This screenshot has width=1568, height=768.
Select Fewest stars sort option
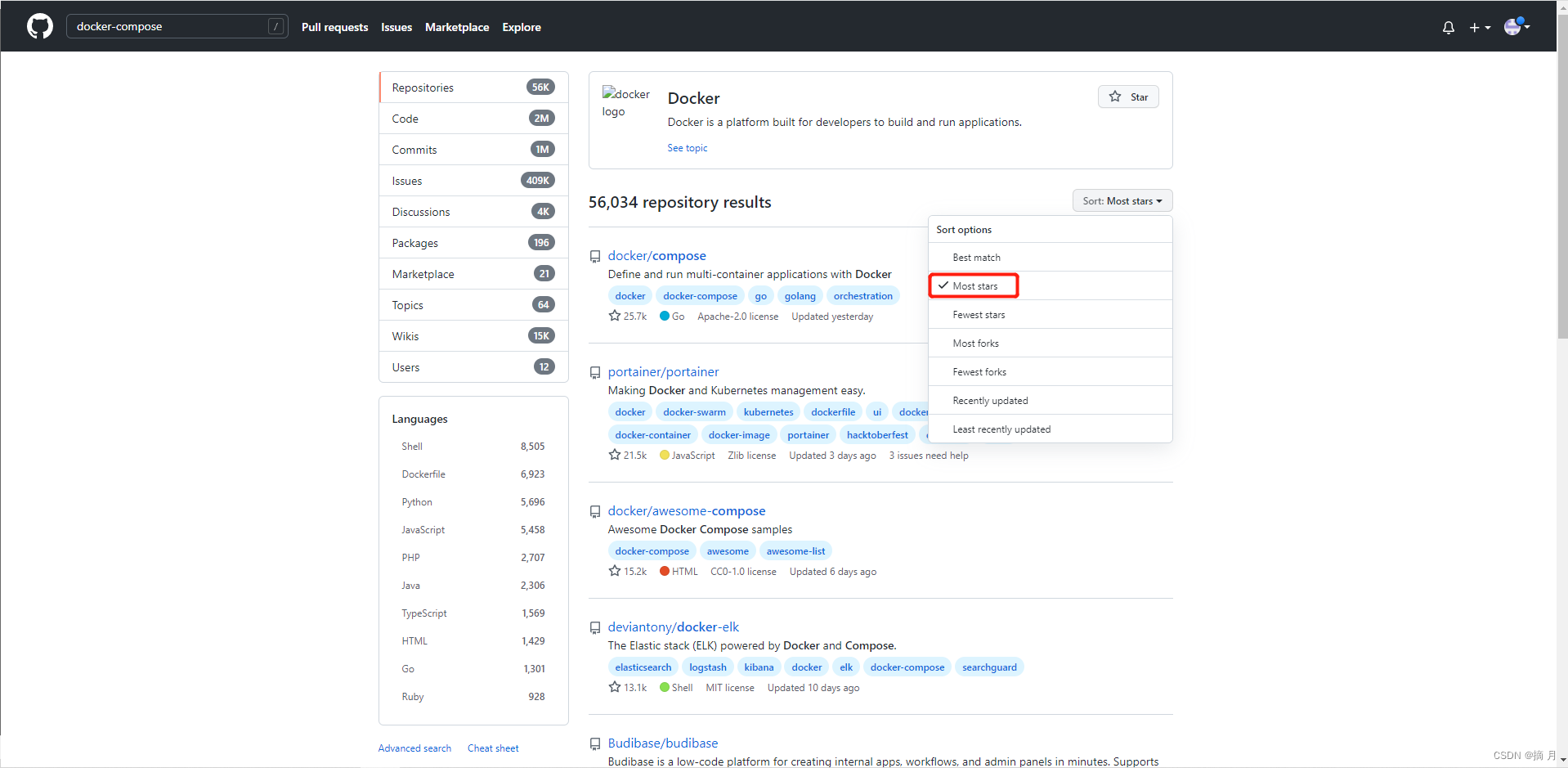click(1051, 314)
